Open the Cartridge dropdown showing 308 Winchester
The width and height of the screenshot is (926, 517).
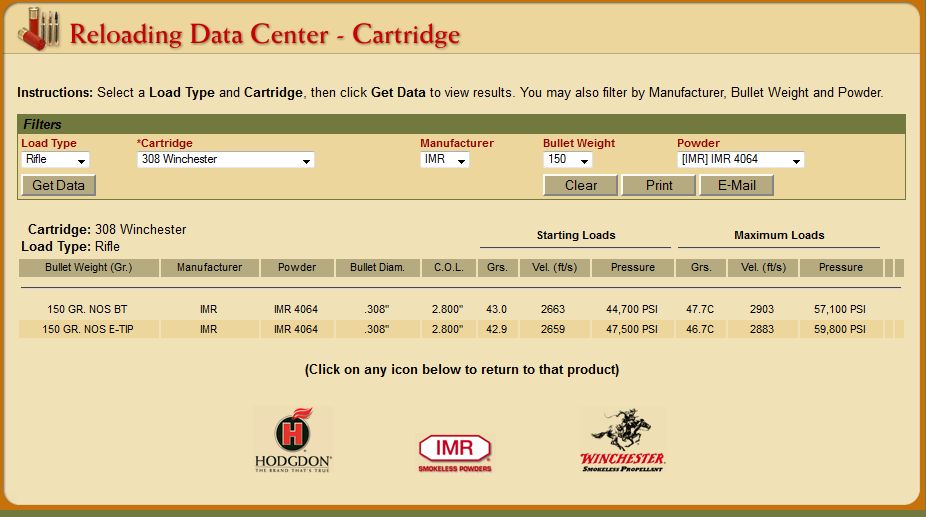[x=226, y=160]
